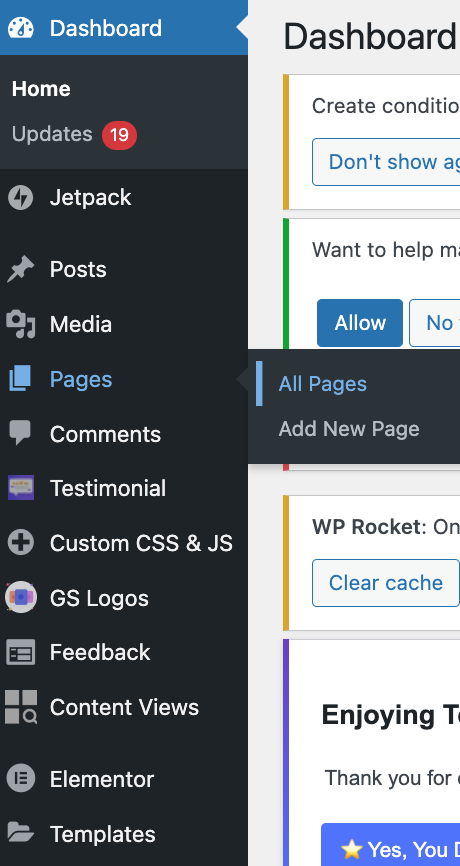Open the Pages menu label
Screen dimensions: 460x866
point(81,379)
